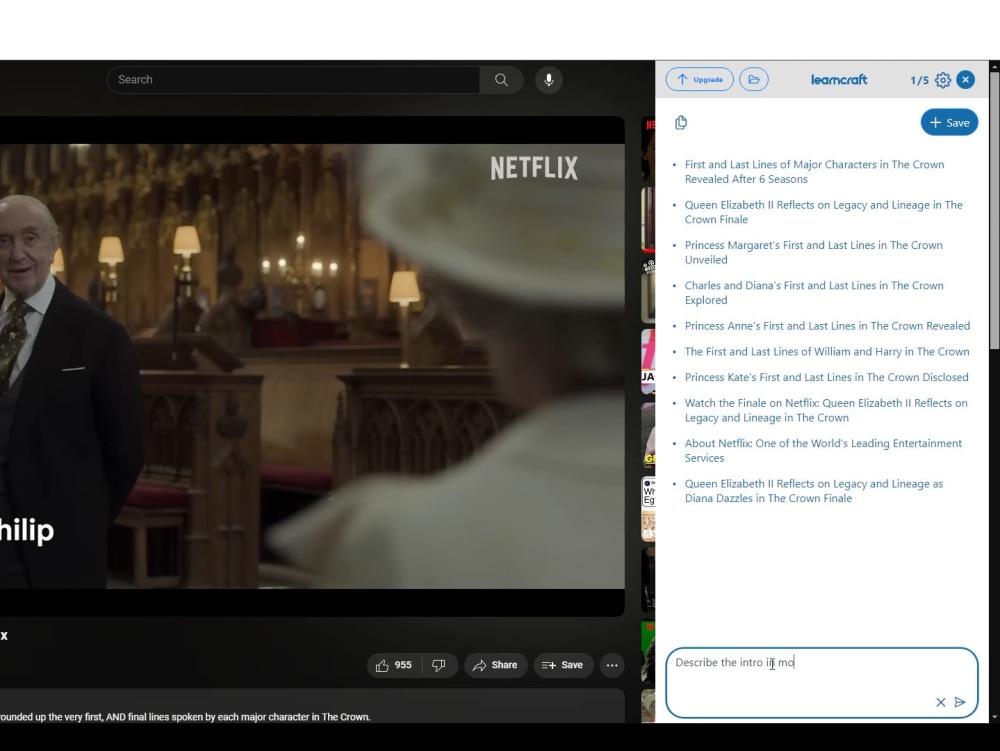The height and width of the screenshot is (751, 1000).
Task: Open more actions ellipsis menu
Action: 612,665
